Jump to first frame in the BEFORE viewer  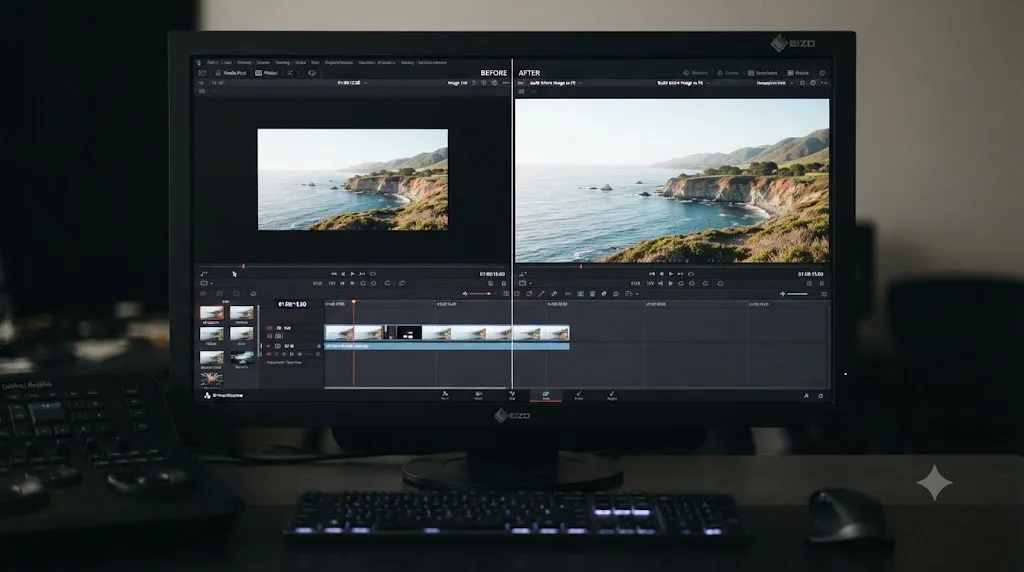pos(334,274)
